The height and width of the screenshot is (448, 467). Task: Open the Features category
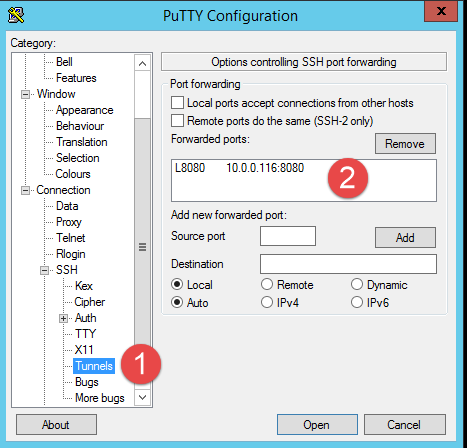tap(76, 78)
